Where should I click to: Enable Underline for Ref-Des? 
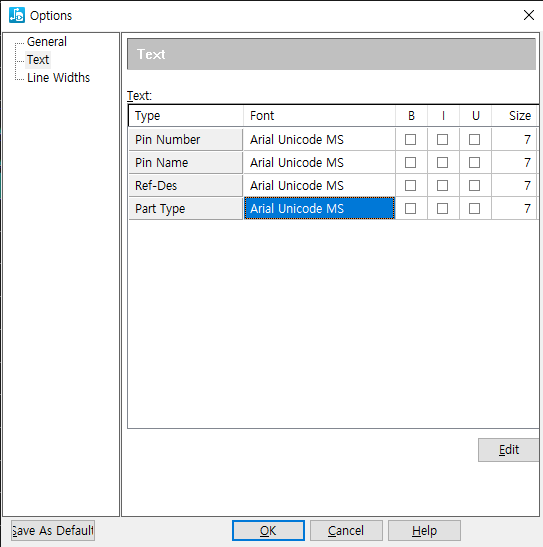(x=474, y=186)
